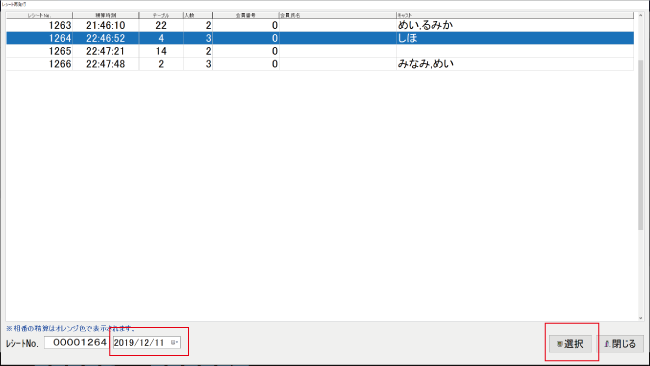The height and width of the screenshot is (366, 650).
Task: Click the 選択 button
Action: coord(570,344)
